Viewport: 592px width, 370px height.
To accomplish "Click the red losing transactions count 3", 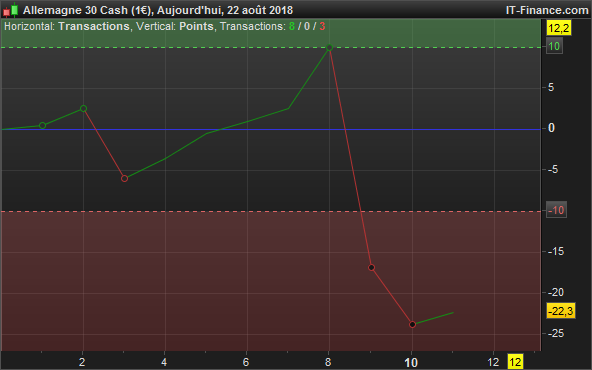I will [x=322, y=26].
